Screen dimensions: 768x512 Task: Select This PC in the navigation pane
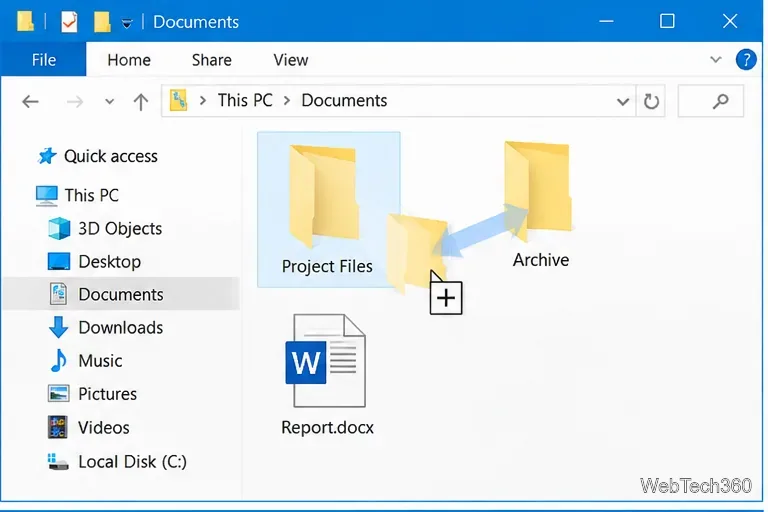(x=92, y=195)
